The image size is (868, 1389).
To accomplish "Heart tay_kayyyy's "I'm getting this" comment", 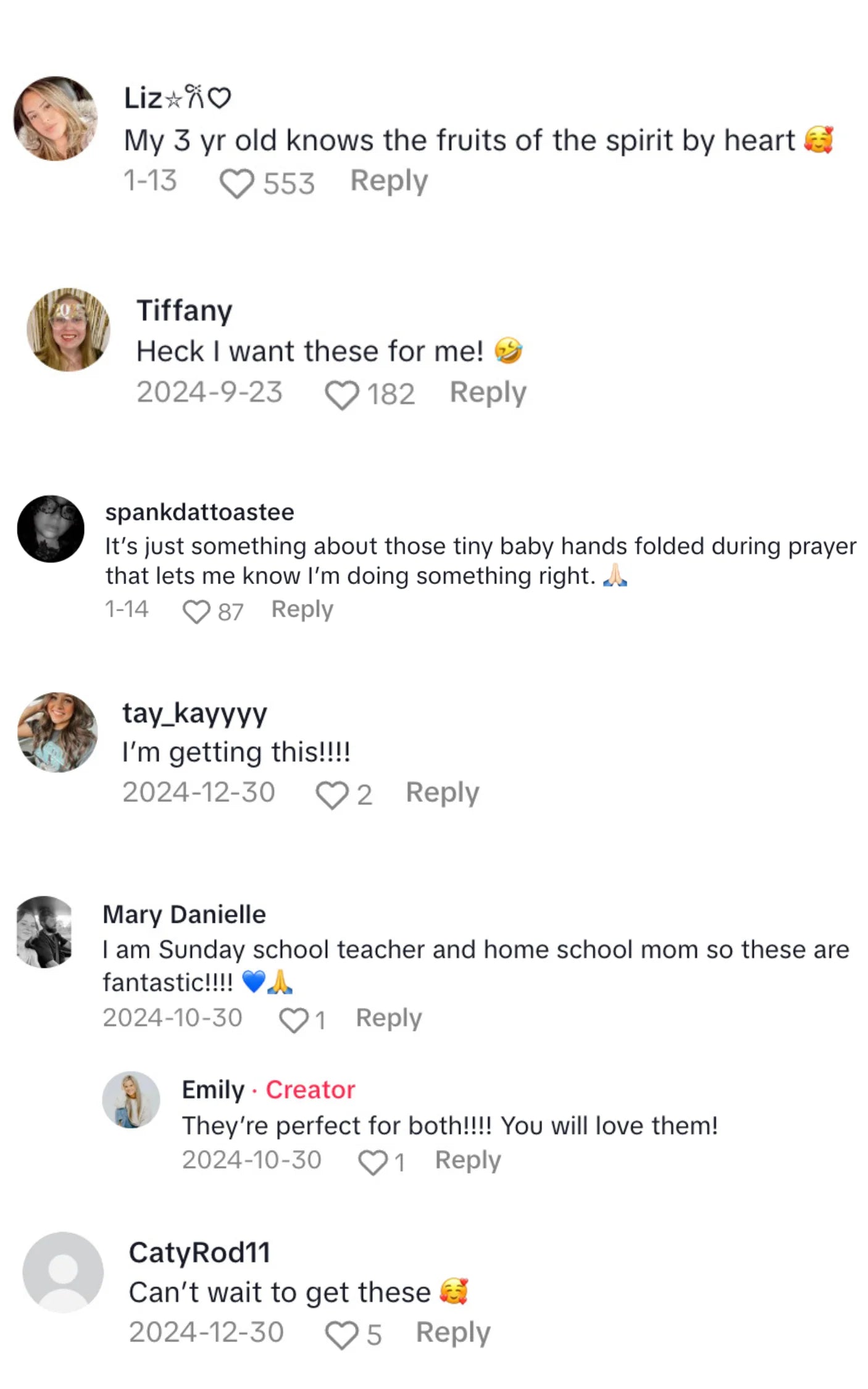I will pyautogui.click(x=332, y=795).
